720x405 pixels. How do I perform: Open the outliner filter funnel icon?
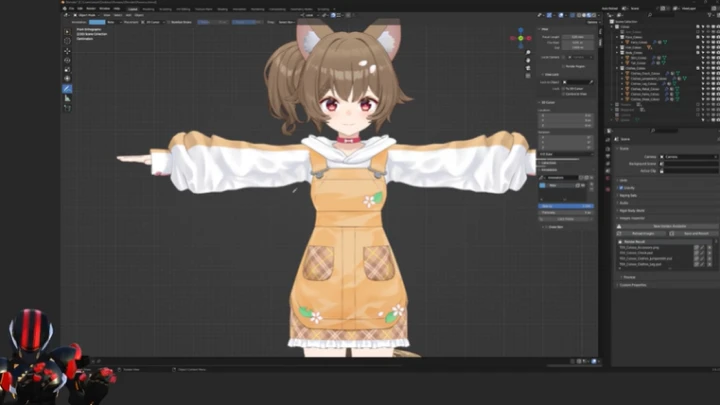[710, 15]
